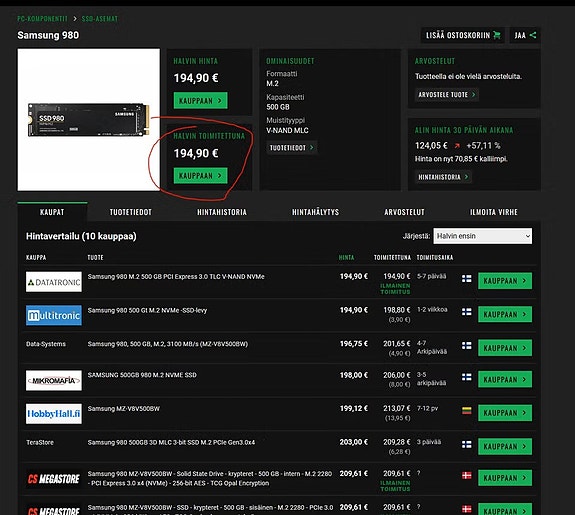The image size is (575, 515).
Task: Click the Finnish flag in the Datatronic row
Action: [x=466, y=278]
